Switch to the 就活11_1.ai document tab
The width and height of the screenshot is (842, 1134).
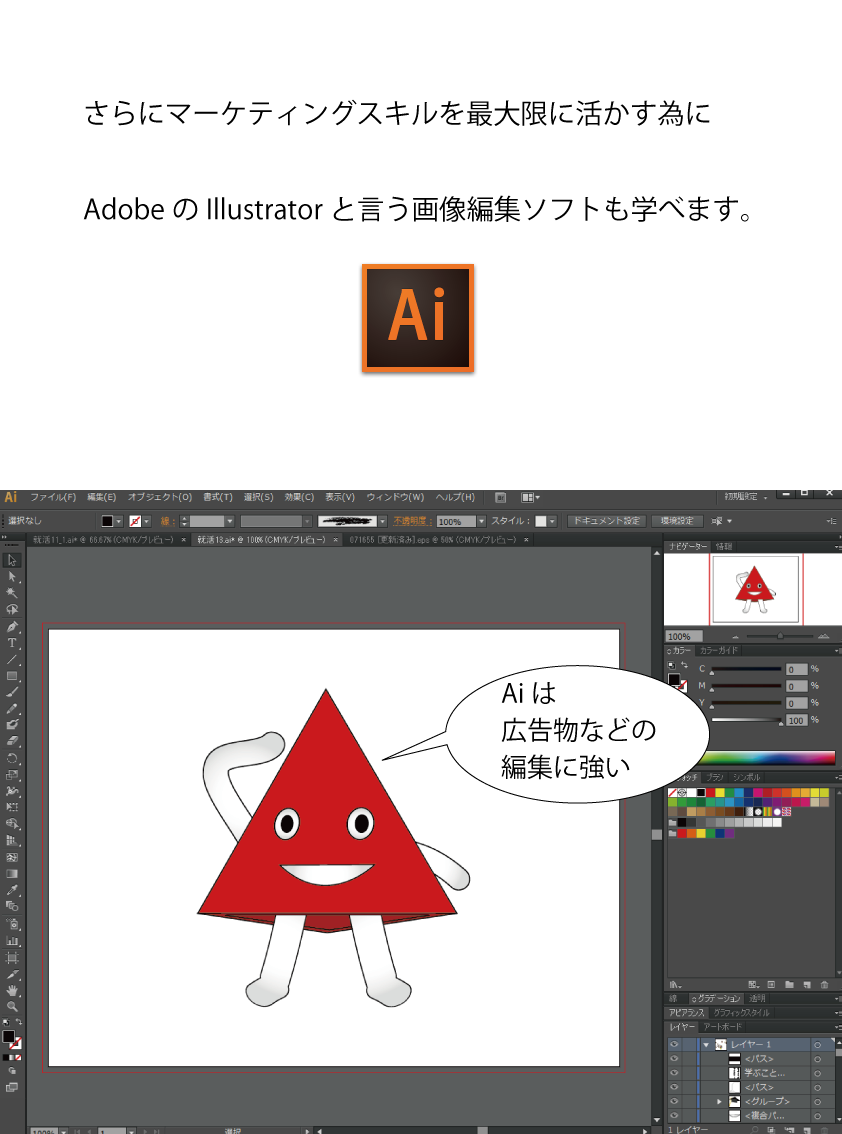pyautogui.click(x=103, y=540)
